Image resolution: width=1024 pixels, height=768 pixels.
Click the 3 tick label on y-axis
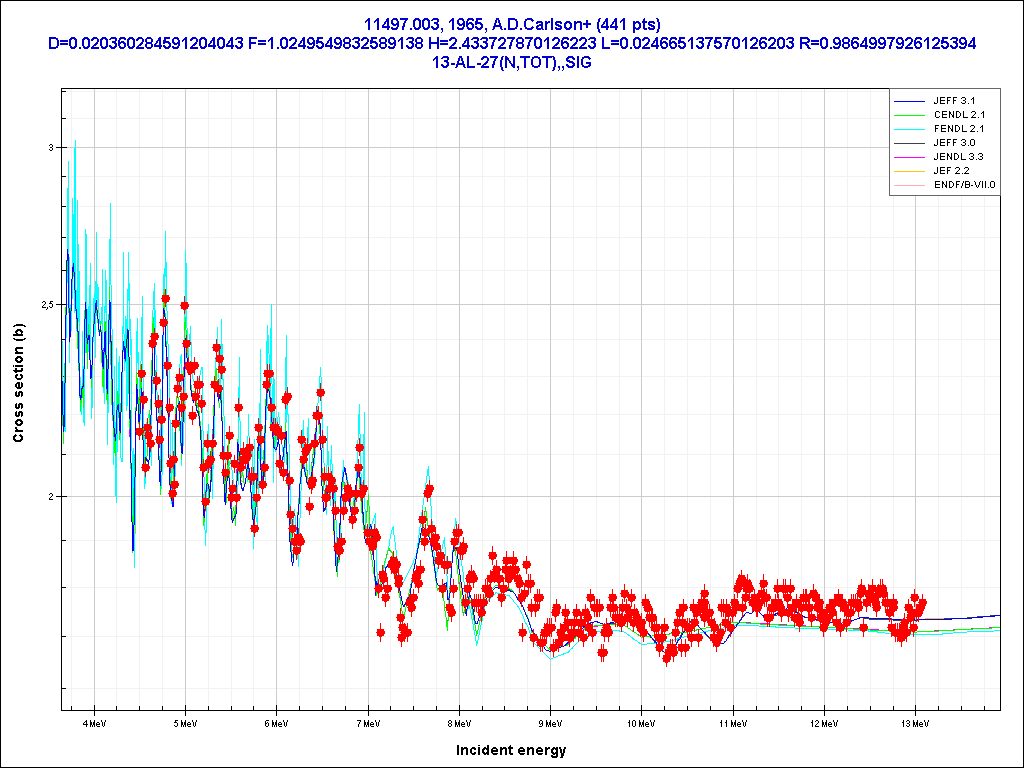pos(50,148)
